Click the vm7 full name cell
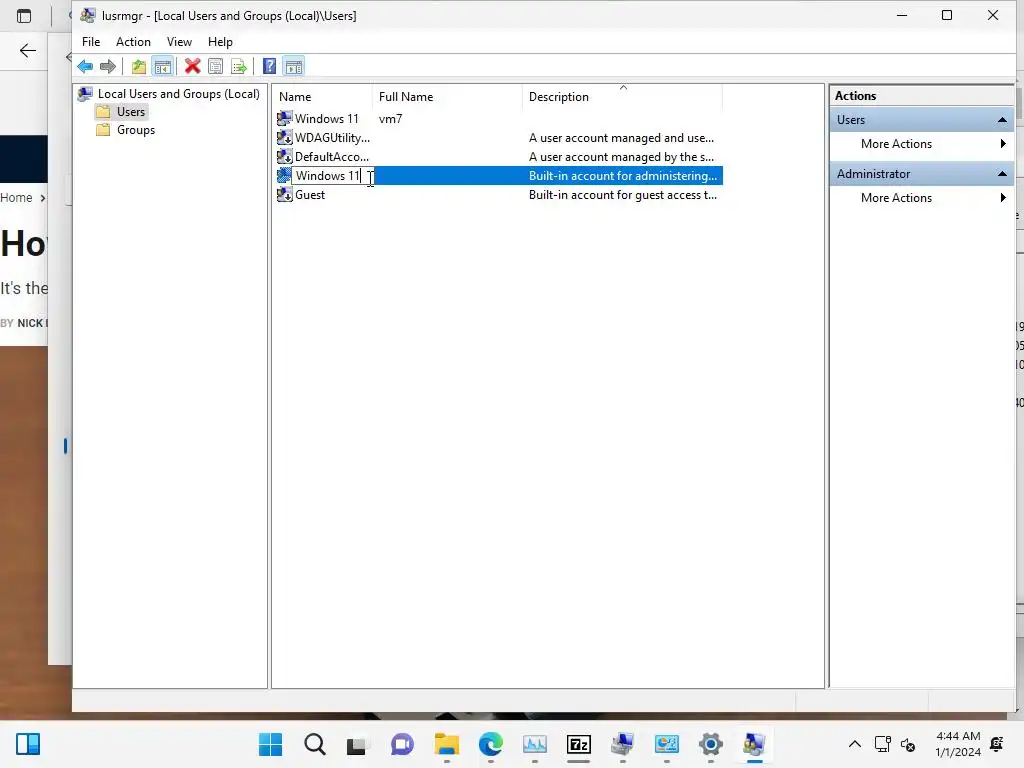 (391, 119)
